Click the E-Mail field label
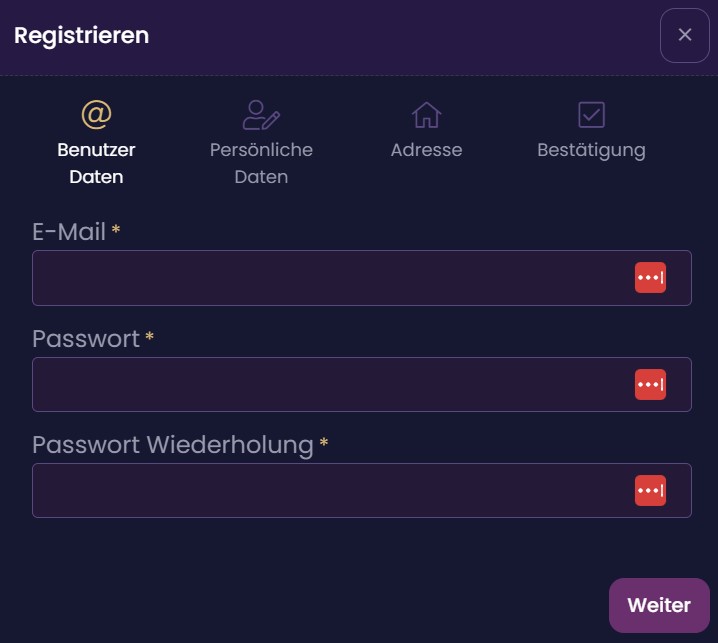 tap(69, 231)
